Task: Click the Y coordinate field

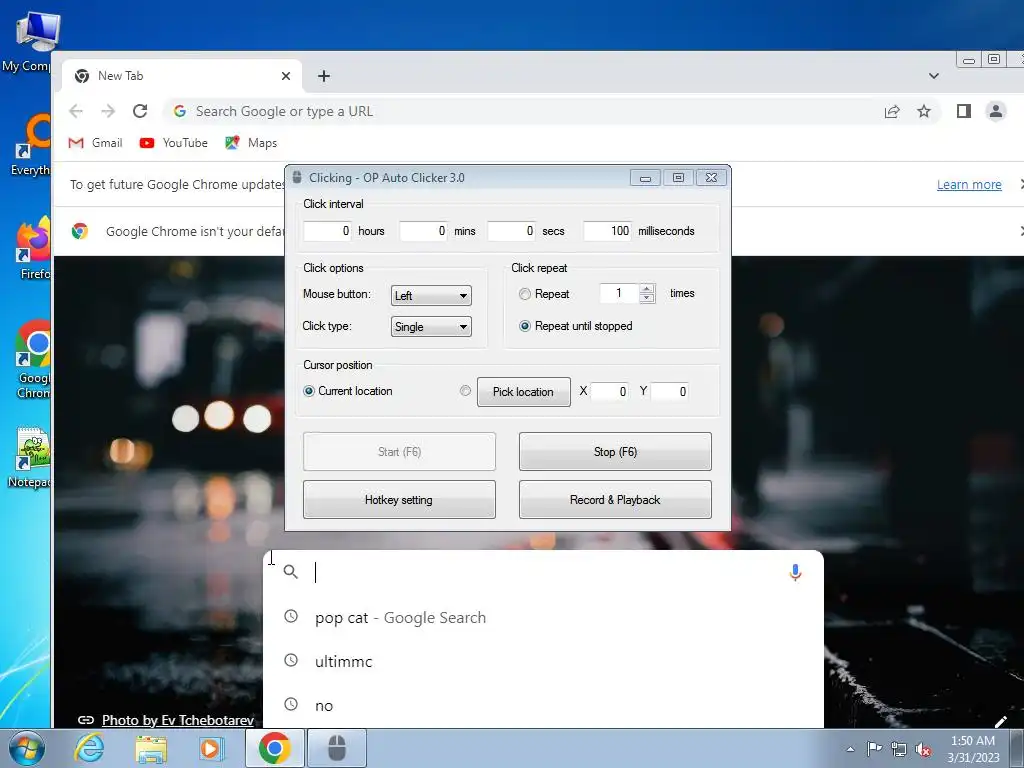Action: (x=669, y=391)
